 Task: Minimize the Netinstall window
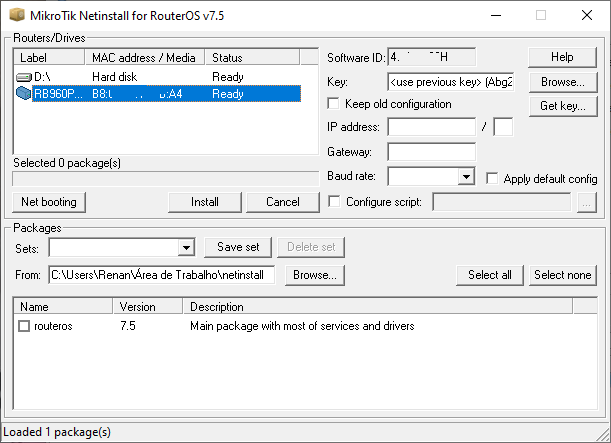(496, 16)
